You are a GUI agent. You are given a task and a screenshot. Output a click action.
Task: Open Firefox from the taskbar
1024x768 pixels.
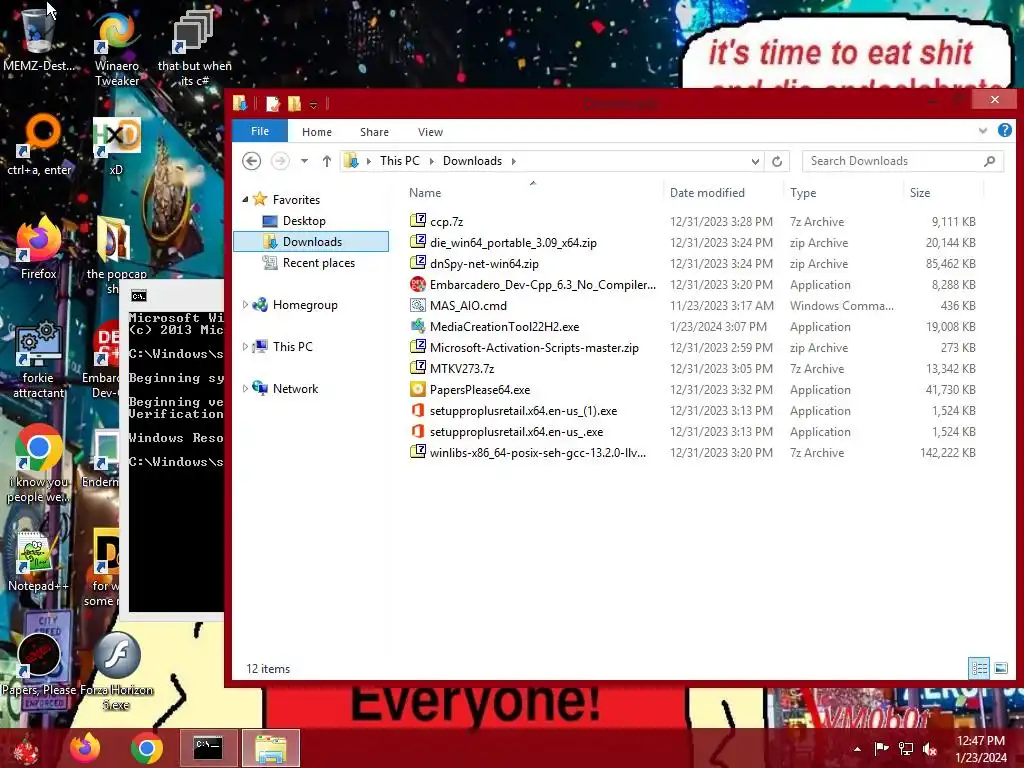click(x=85, y=748)
